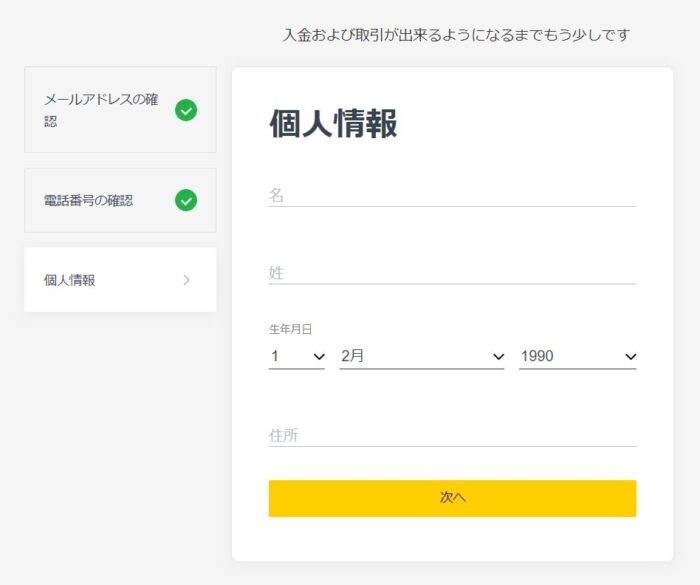This screenshot has width=700, height=585.
Task: Select the 電話番号の確認 step
Action: click(x=120, y=200)
